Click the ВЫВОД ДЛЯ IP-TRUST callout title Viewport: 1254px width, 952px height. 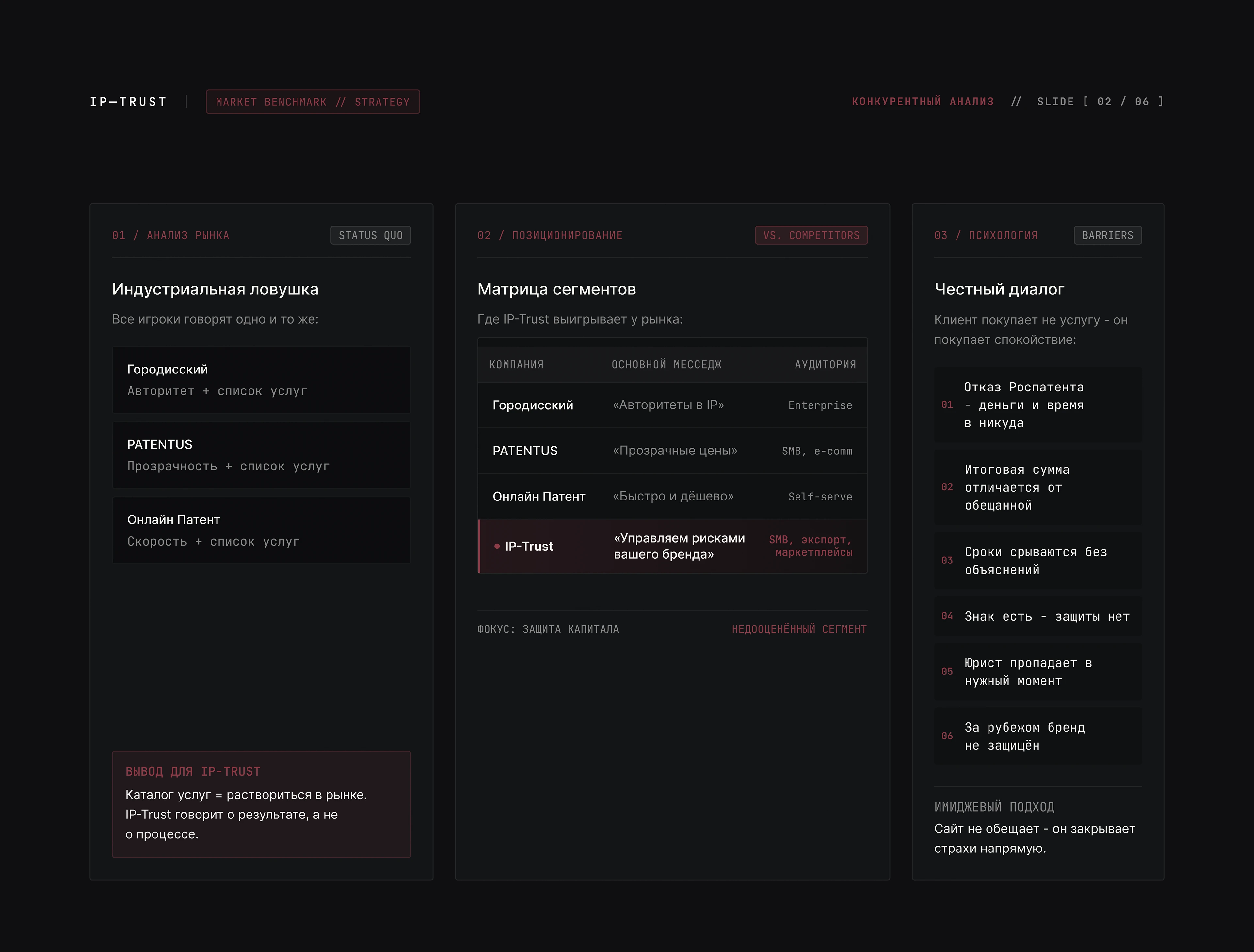tap(193, 771)
